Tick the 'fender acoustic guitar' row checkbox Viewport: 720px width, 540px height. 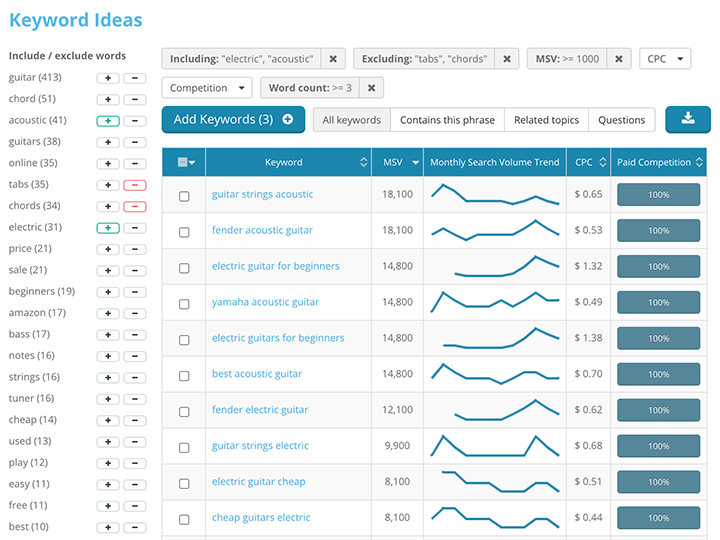[184, 231]
